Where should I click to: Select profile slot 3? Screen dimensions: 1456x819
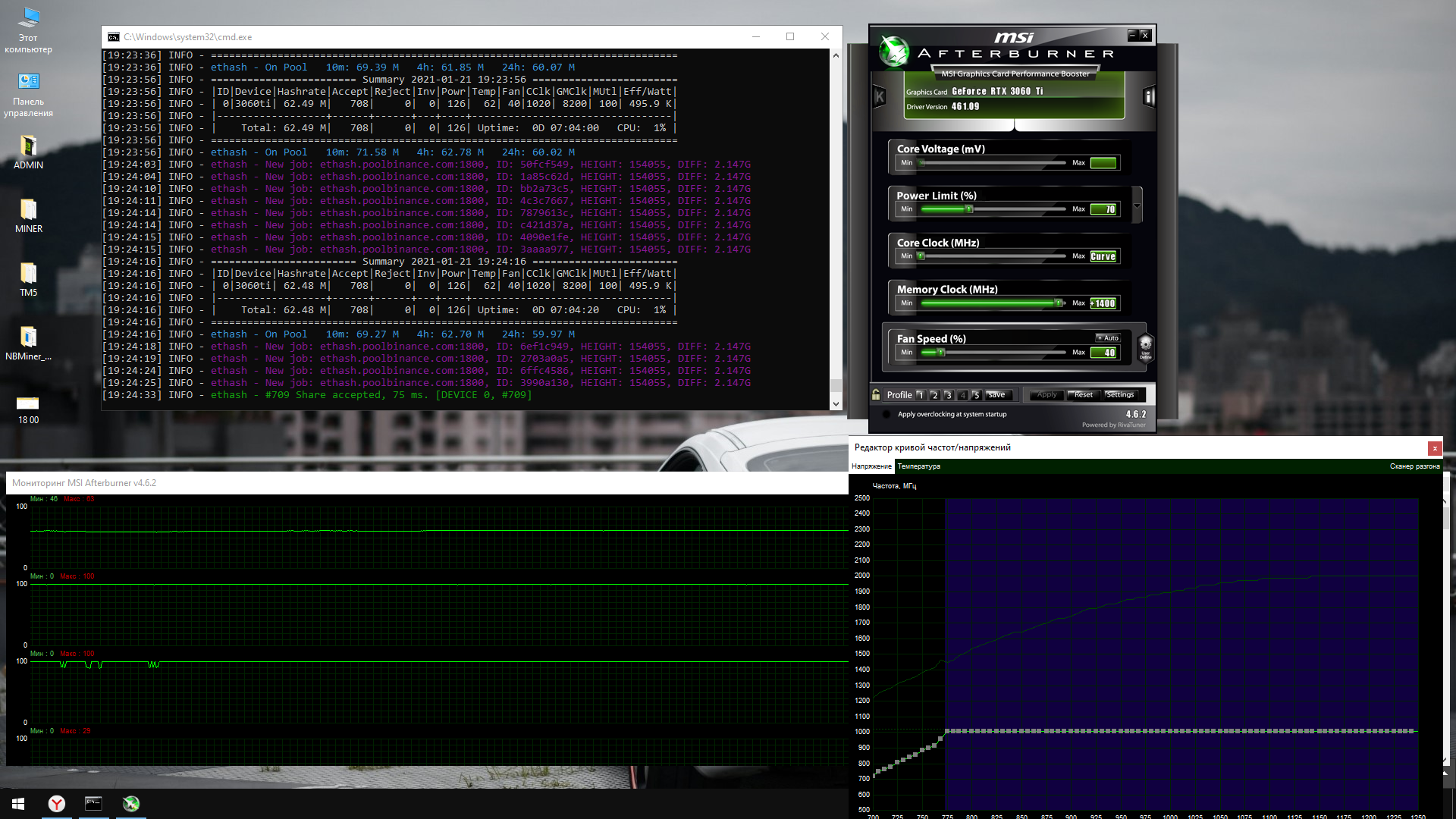pos(948,394)
